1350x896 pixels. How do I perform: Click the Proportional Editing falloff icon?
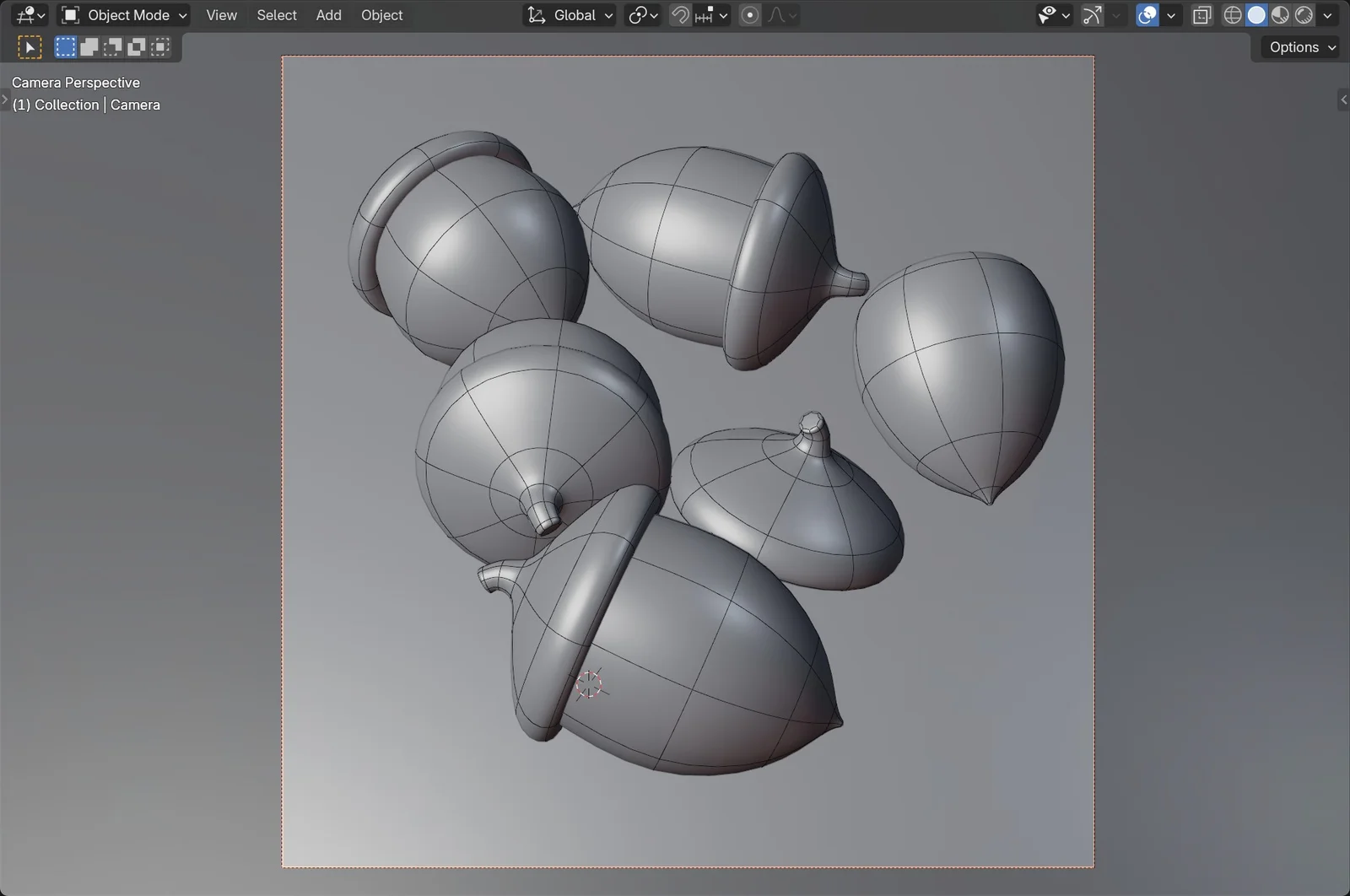[x=778, y=14]
